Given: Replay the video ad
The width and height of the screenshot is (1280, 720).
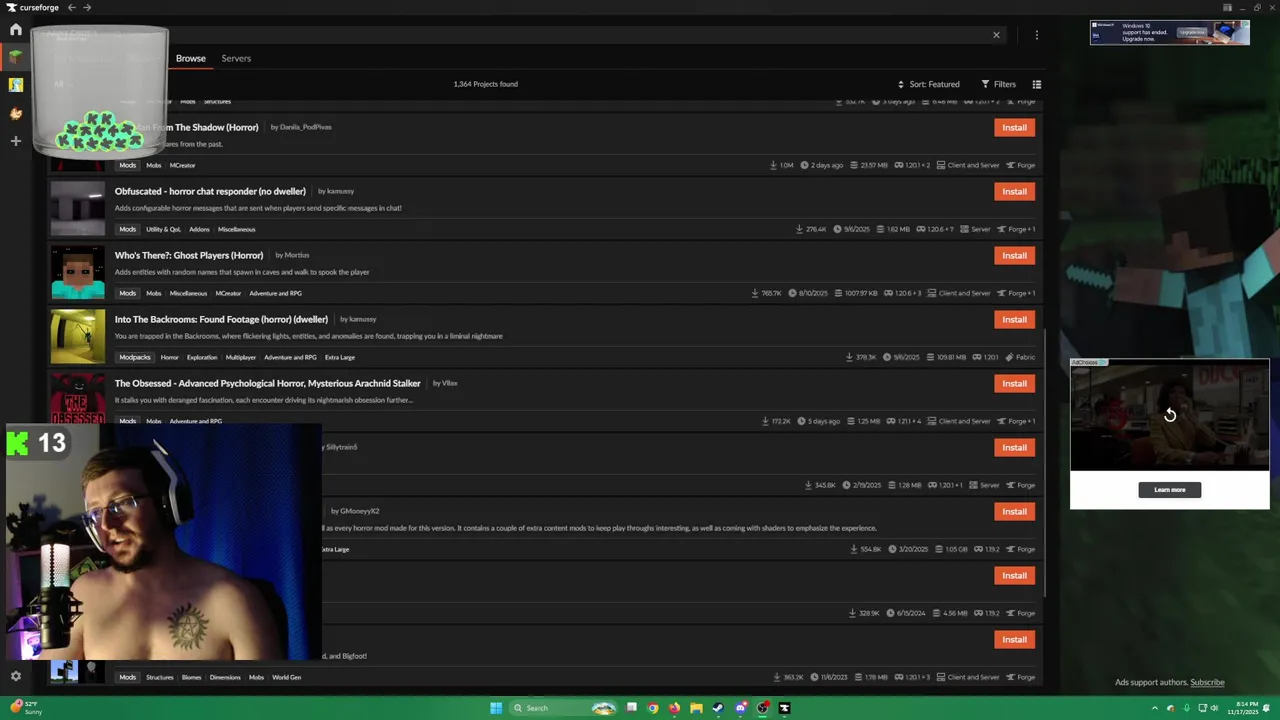Looking at the screenshot, I should (1169, 415).
